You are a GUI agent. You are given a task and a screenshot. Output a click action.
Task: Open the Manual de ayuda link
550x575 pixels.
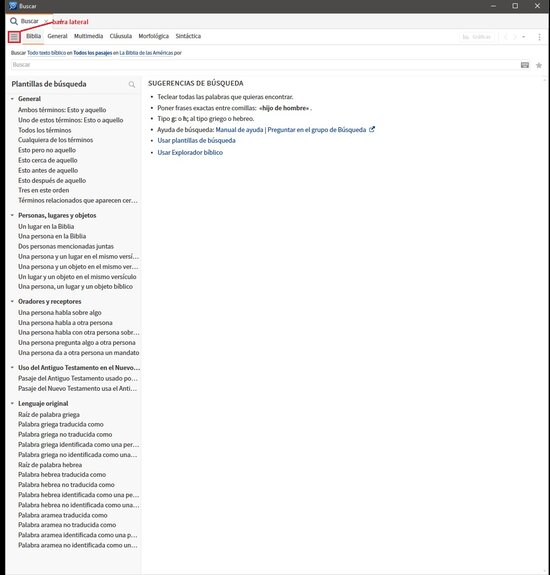point(239,130)
